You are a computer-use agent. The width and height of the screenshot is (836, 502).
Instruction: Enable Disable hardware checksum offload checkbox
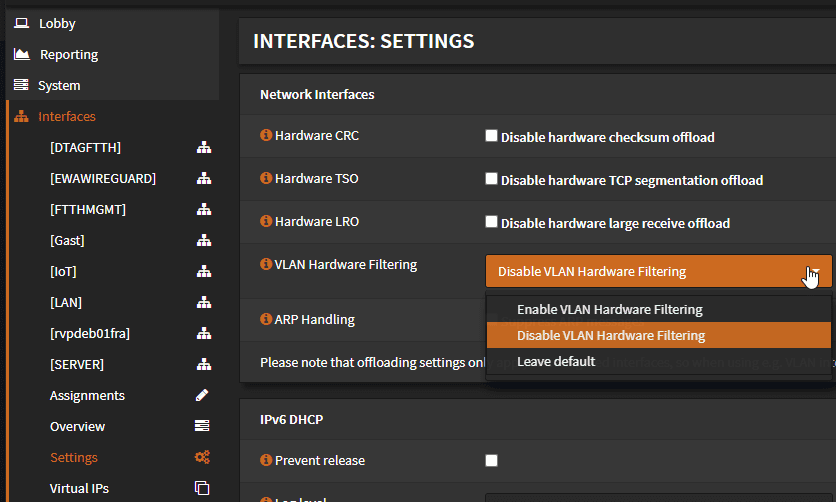[491, 136]
